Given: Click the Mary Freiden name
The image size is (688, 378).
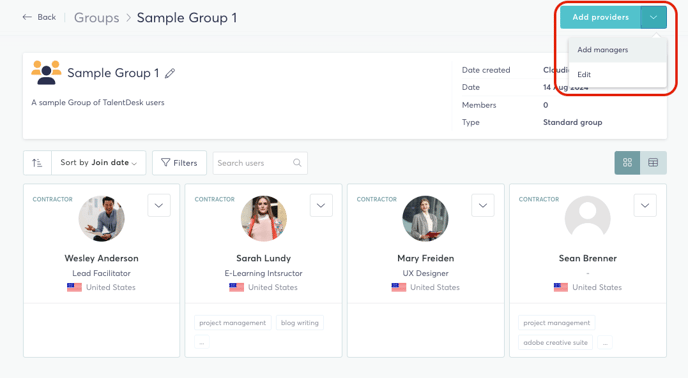Looking at the screenshot, I should click(x=426, y=258).
